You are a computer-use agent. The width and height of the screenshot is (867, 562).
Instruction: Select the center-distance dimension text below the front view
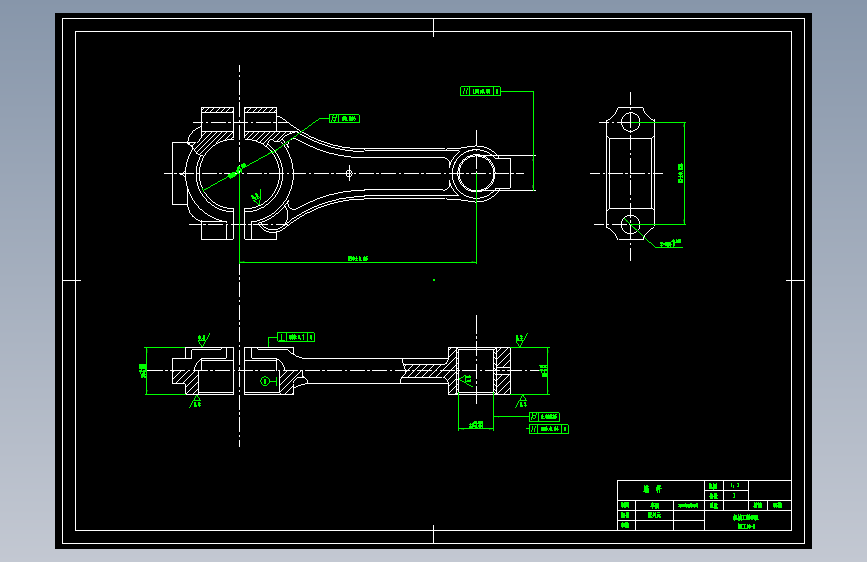[358, 258]
